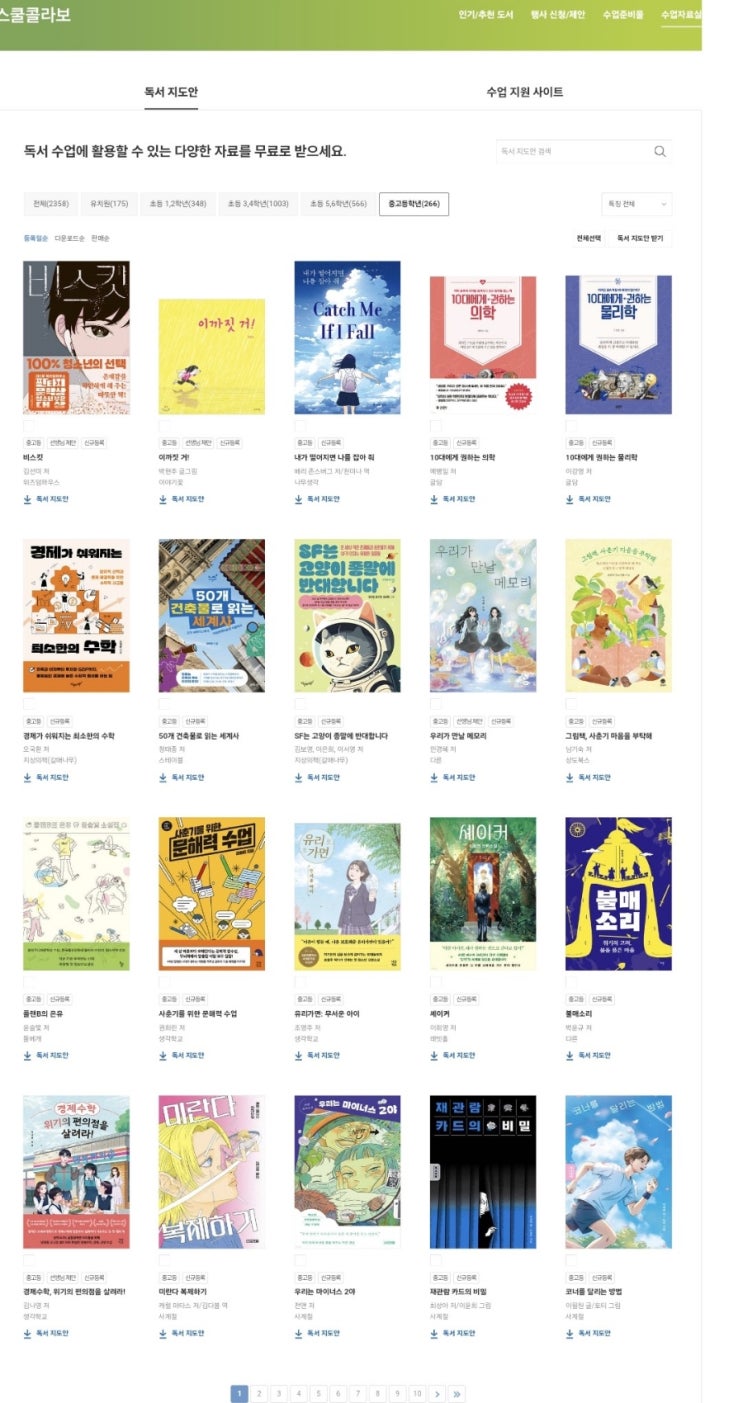Sort by 다운로드순
743x1403 pixels.
(69, 239)
